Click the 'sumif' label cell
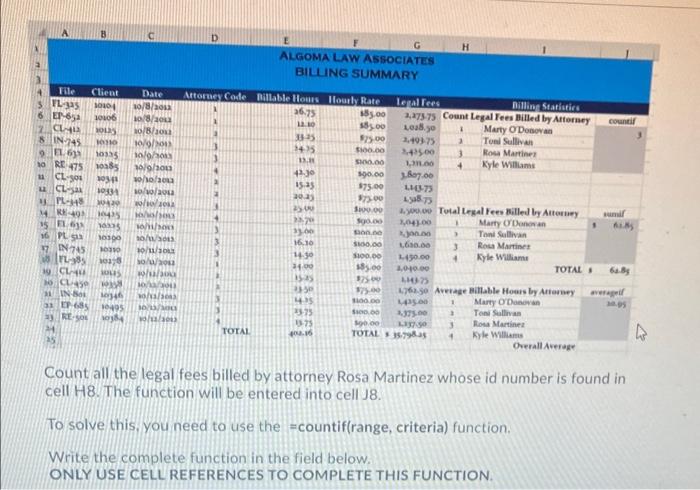Image resolution: width=700 pixels, height=490 pixels. (x=614, y=214)
